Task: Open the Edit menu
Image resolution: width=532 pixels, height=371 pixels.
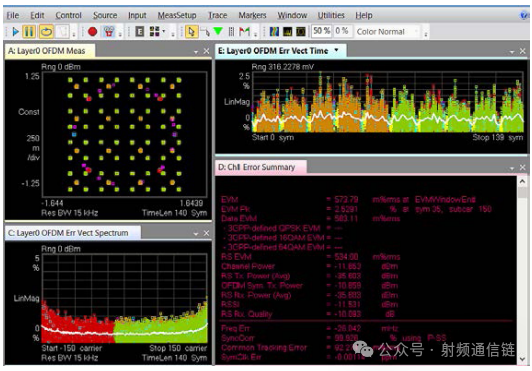Action: [37, 15]
